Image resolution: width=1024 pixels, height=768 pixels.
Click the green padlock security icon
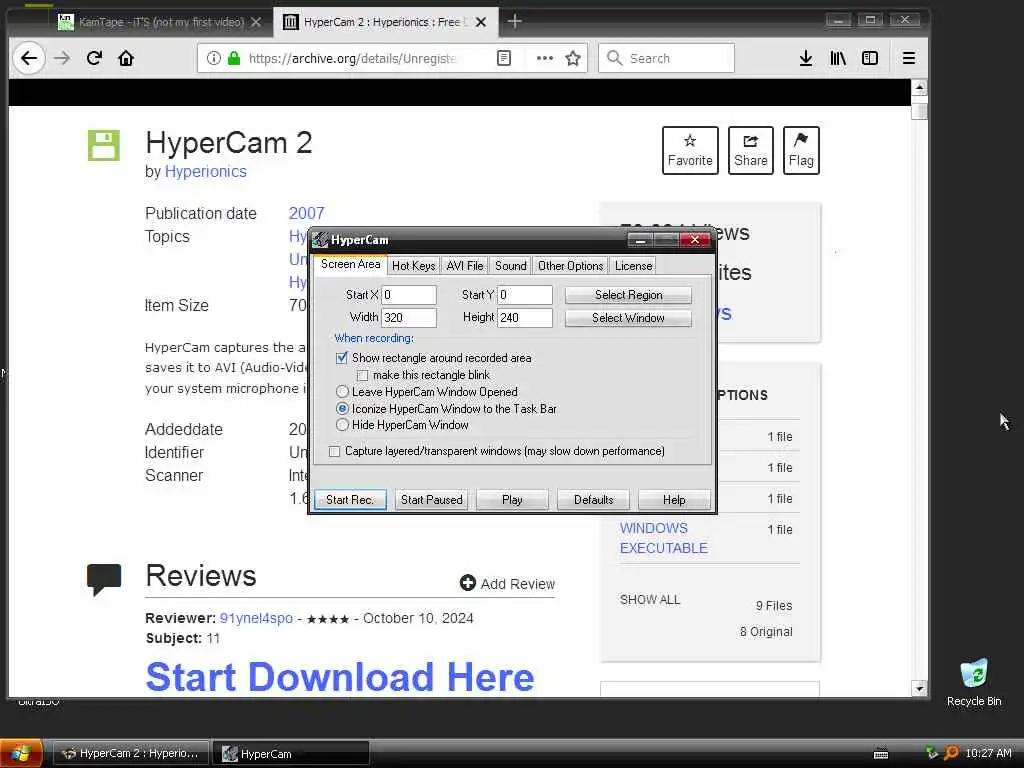coord(234,58)
